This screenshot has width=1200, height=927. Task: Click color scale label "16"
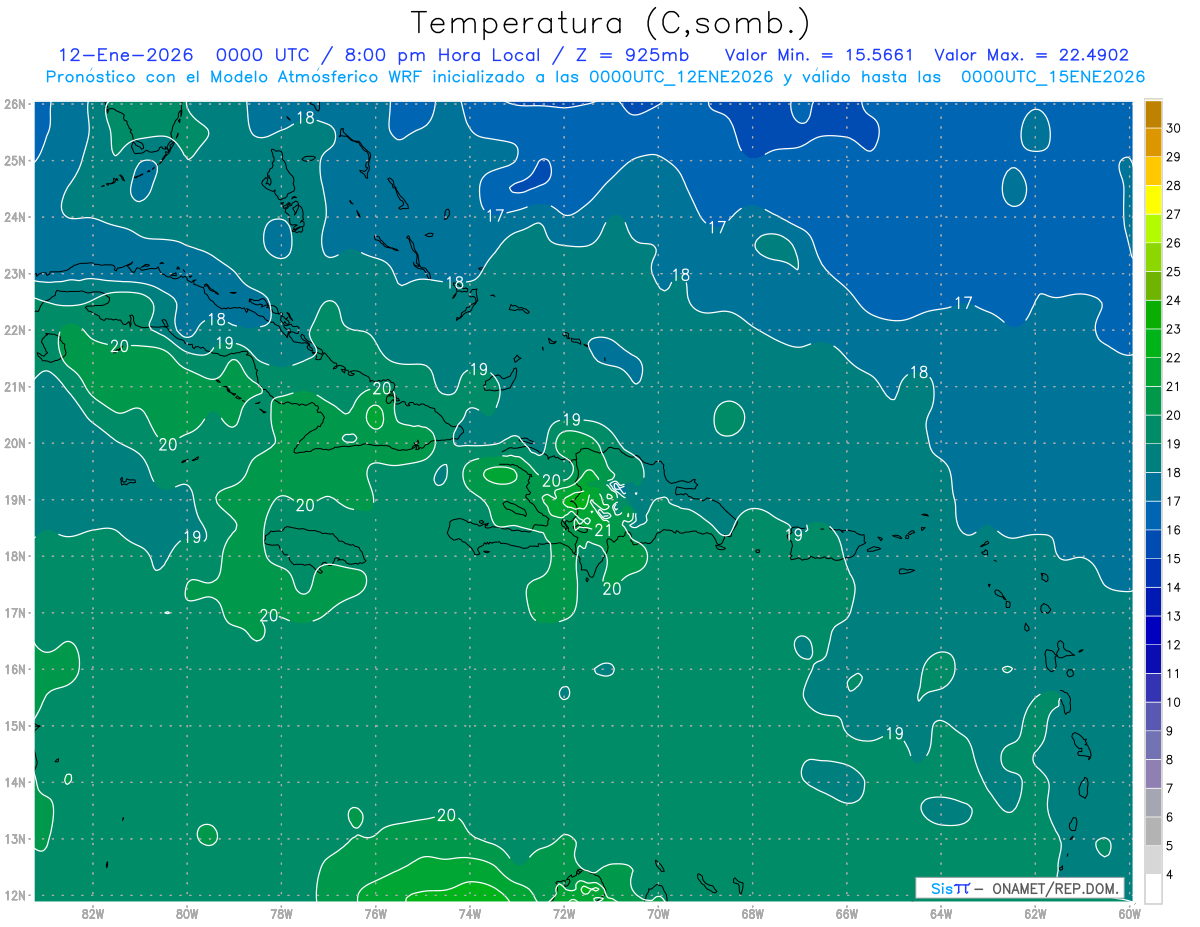(x=1174, y=530)
